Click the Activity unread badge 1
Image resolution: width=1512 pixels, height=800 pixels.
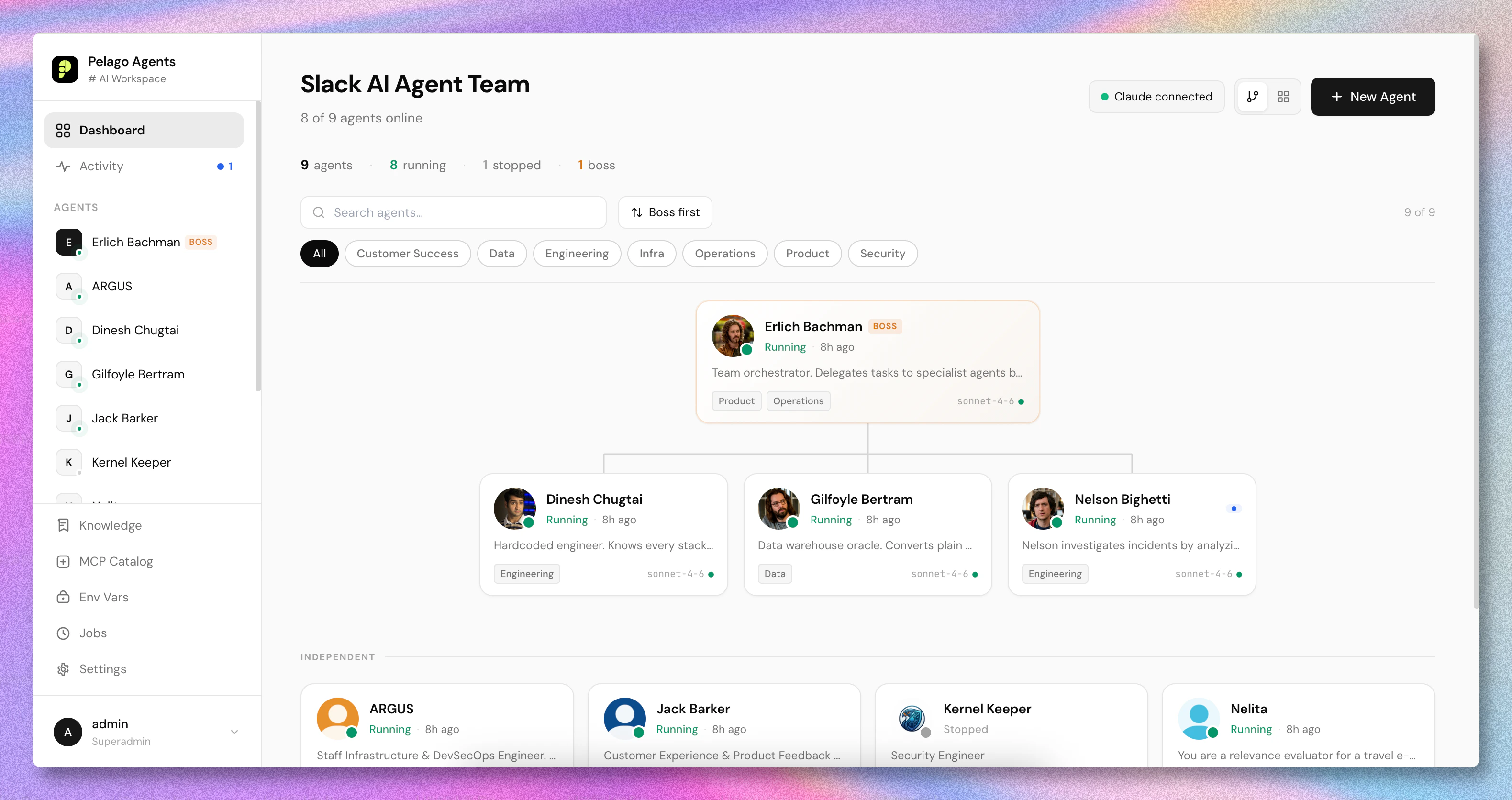(x=225, y=166)
